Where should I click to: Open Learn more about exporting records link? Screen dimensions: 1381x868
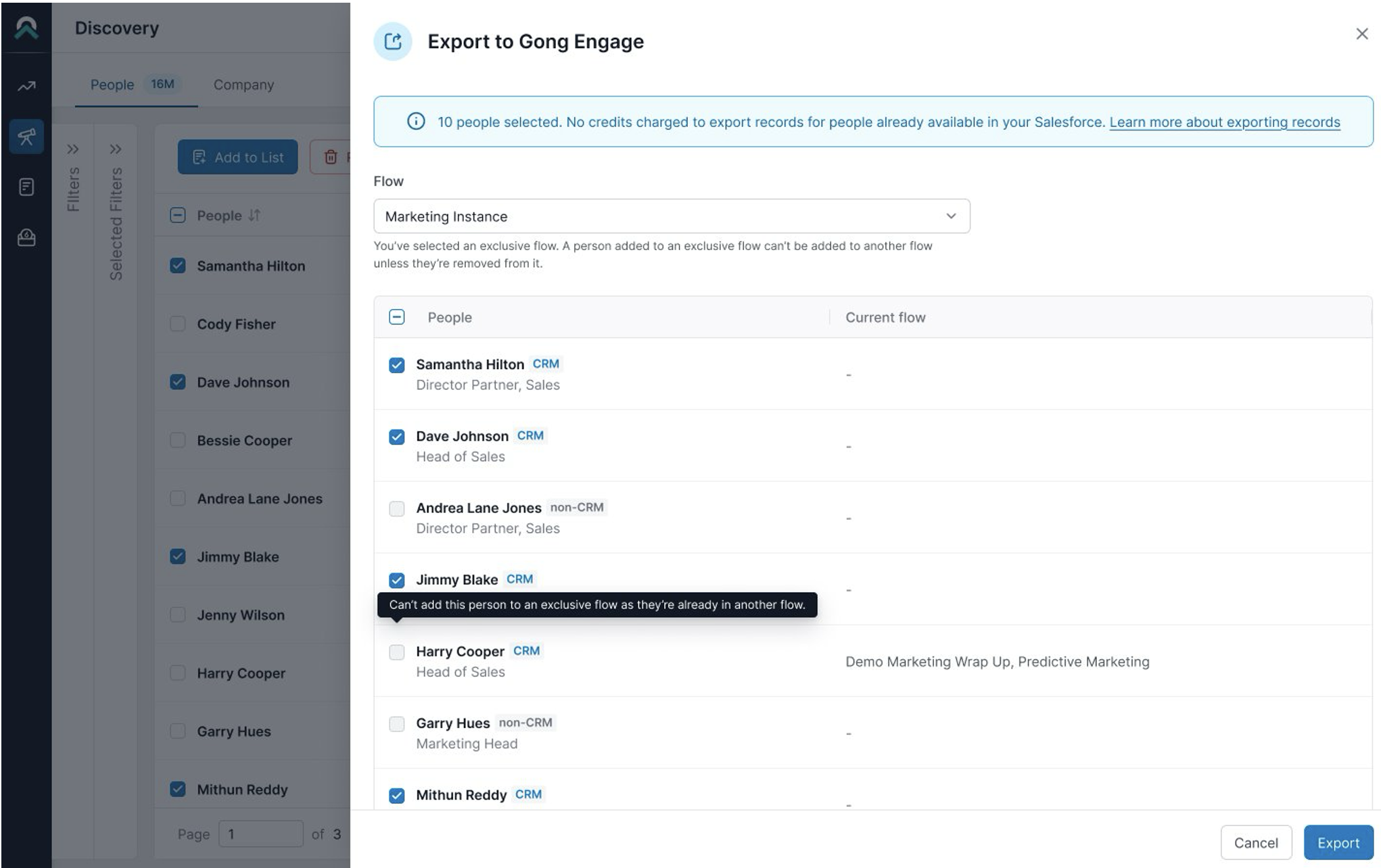coord(1224,122)
